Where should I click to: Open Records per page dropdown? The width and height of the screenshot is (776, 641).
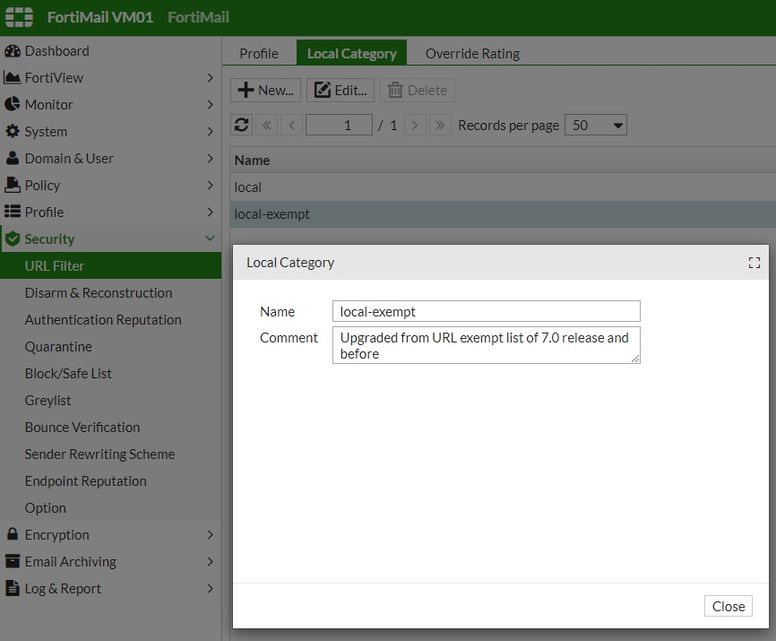pyautogui.click(x=595, y=125)
